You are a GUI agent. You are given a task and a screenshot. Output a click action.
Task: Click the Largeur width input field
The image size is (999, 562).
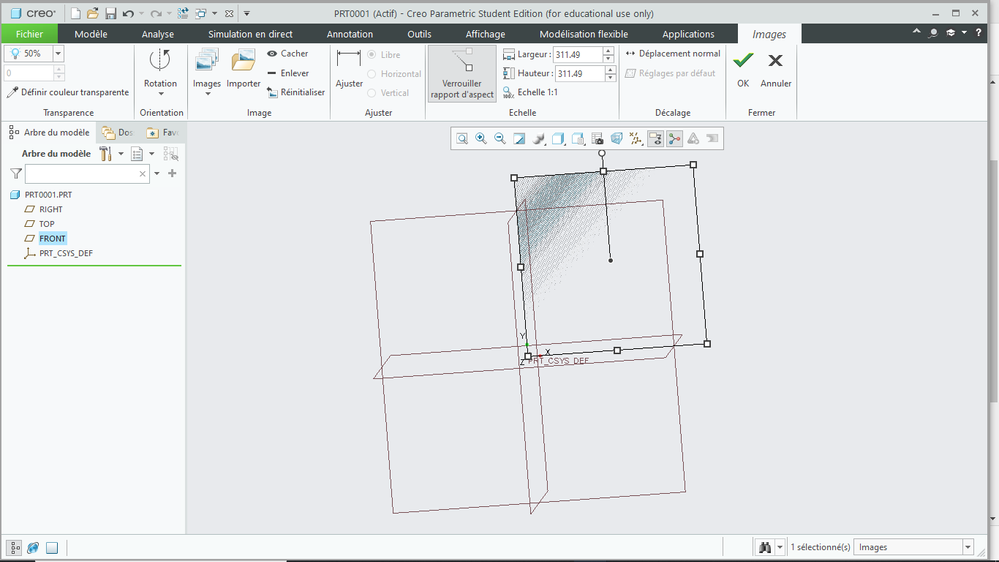(578, 54)
